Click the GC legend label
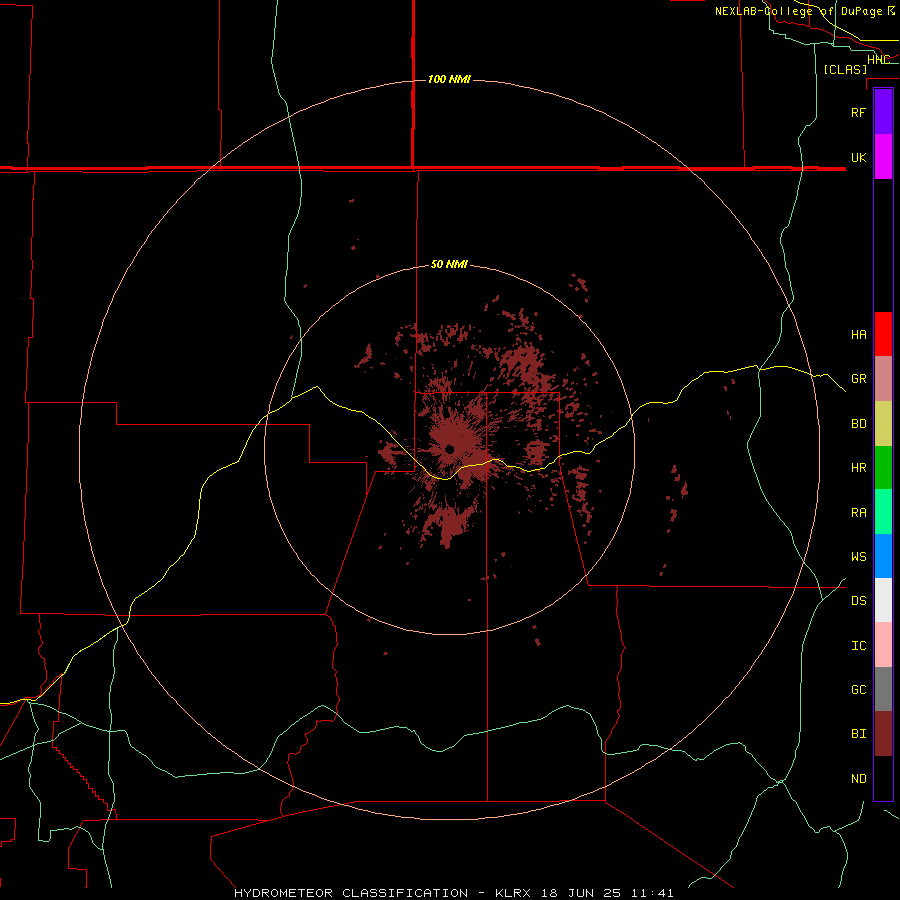Image resolution: width=900 pixels, height=900 pixels. click(858, 689)
